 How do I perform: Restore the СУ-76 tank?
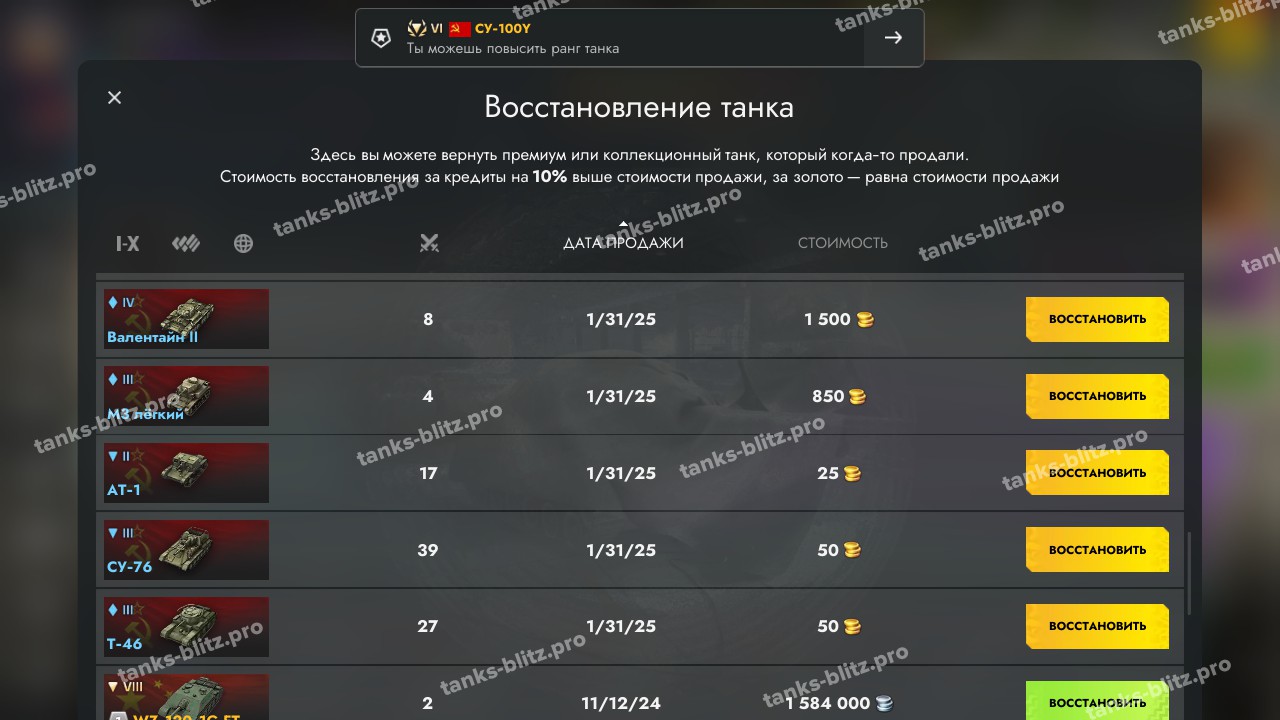pyautogui.click(x=1097, y=550)
